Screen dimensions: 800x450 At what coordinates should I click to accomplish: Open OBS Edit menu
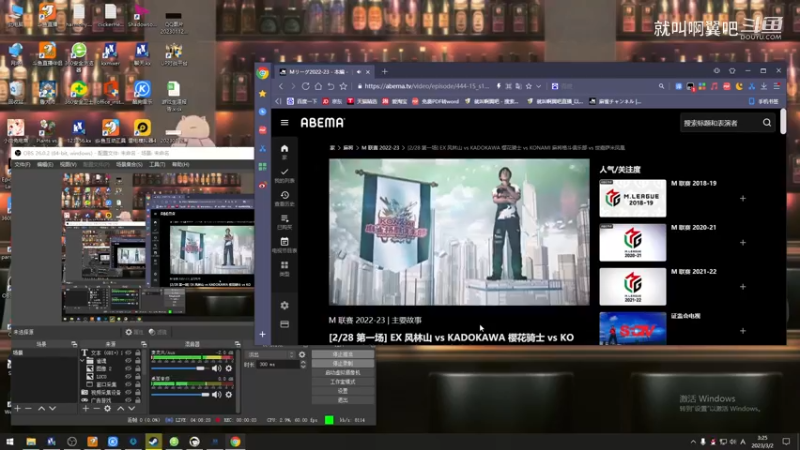[x=45, y=164]
